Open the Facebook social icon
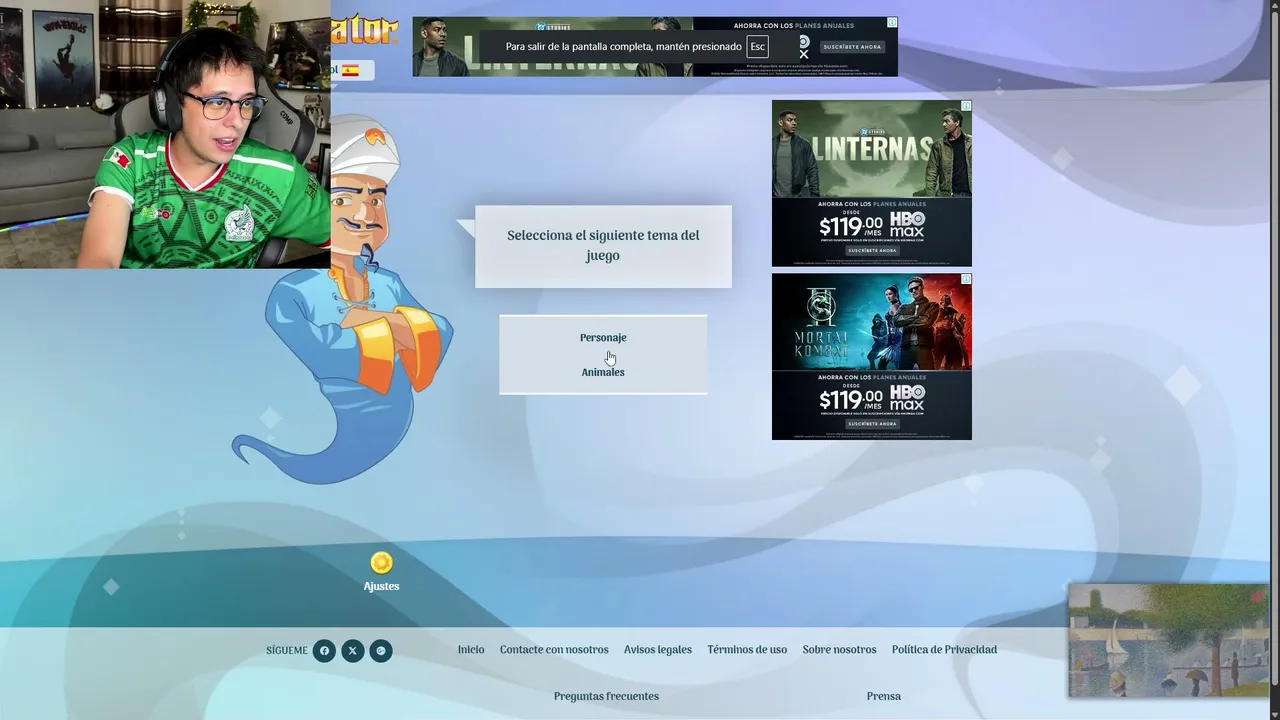The height and width of the screenshot is (720, 1280). point(324,651)
